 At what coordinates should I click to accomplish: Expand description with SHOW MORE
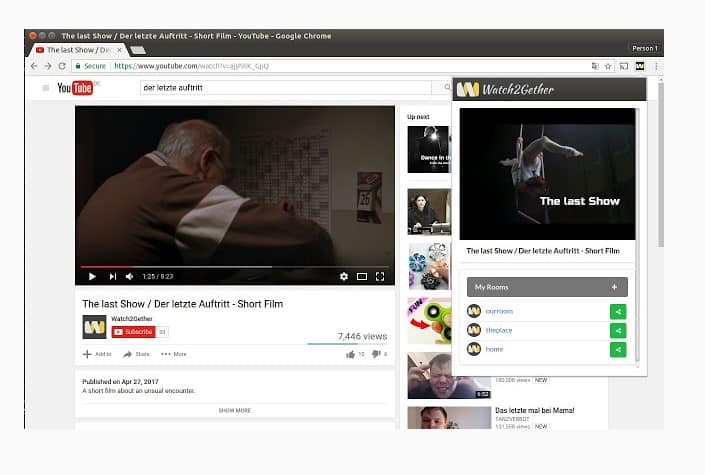click(235, 410)
